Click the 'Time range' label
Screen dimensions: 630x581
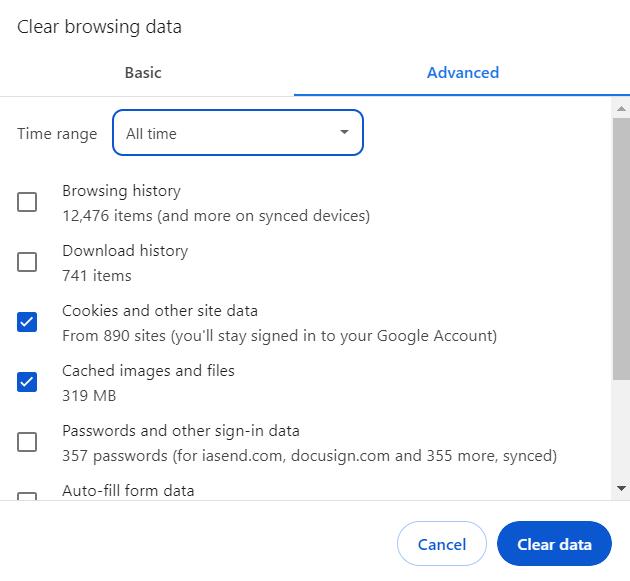point(57,133)
